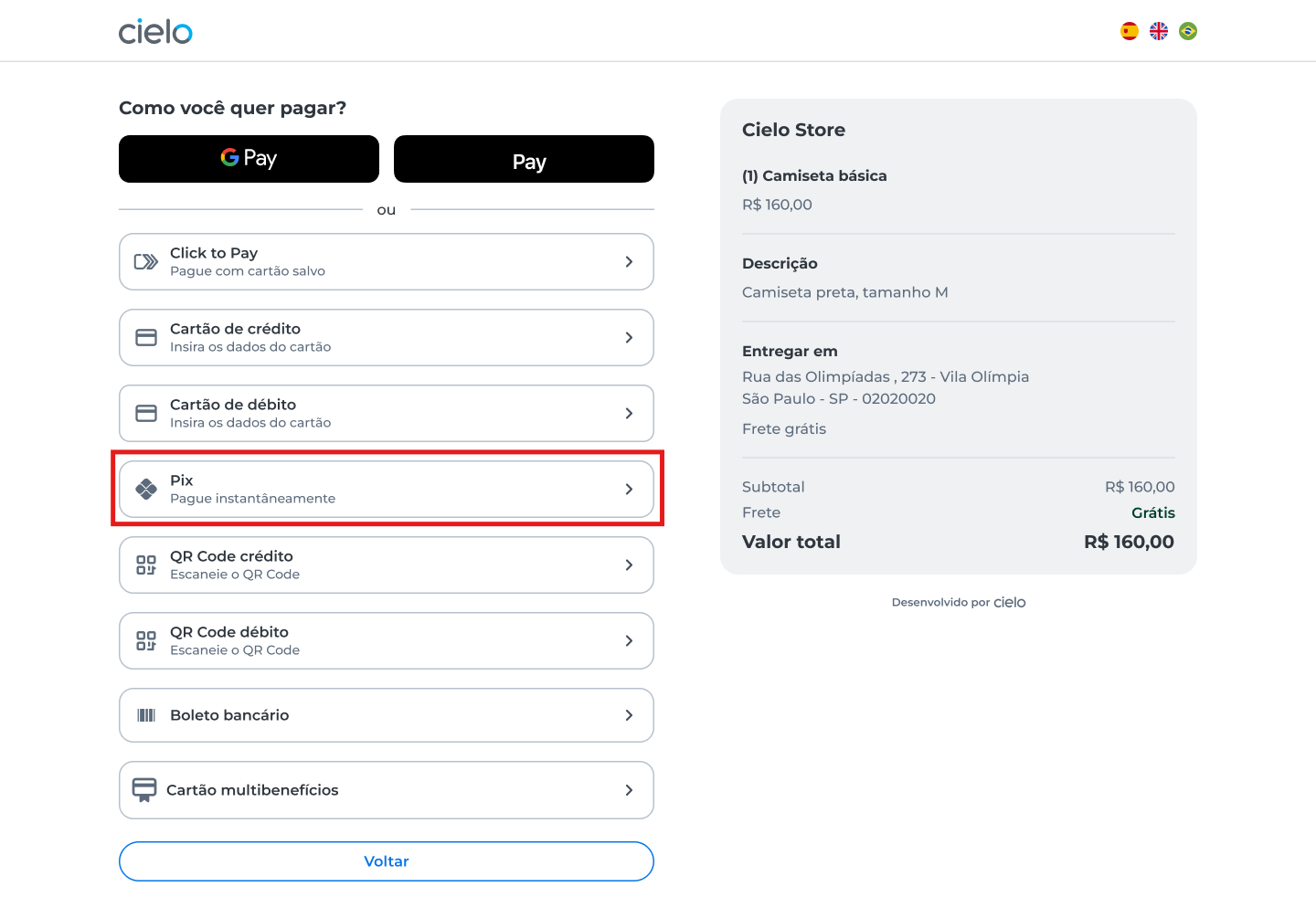This screenshot has width=1316, height=918.
Task: Click the Boleto bancário barcode icon
Action: (x=146, y=715)
